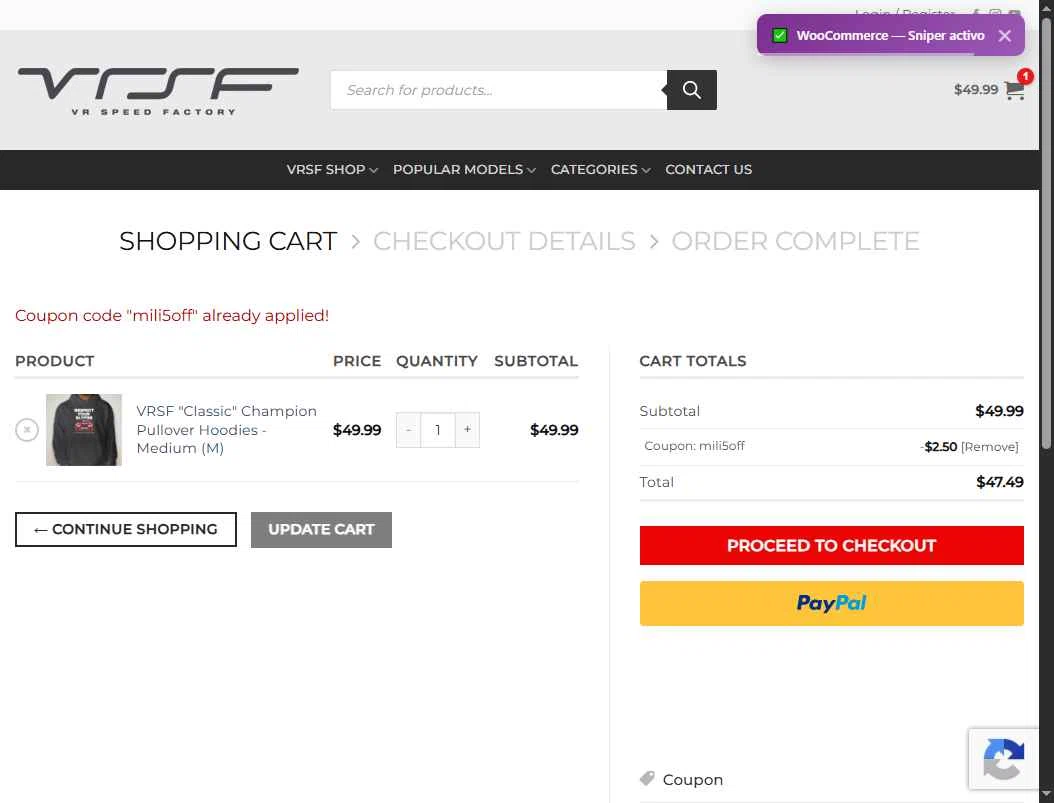This screenshot has width=1054, height=803.
Task: Dismiss the WooCommerce Sniper notification
Action: (x=1004, y=36)
